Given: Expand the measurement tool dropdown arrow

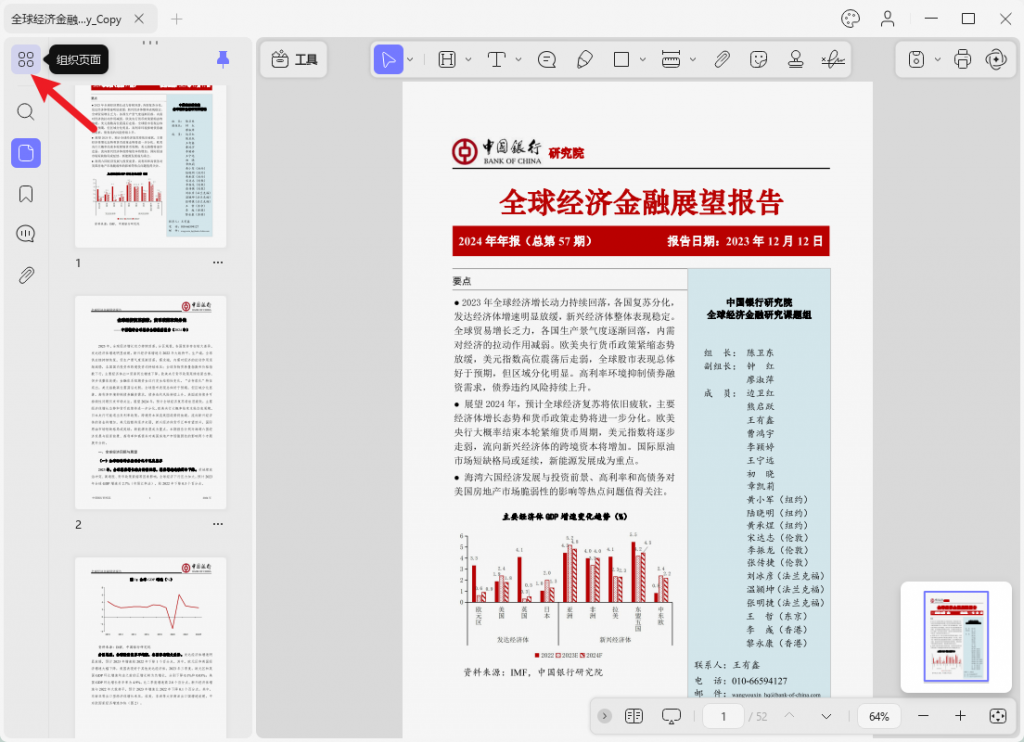Looking at the screenshot, I should pos(693,59).
